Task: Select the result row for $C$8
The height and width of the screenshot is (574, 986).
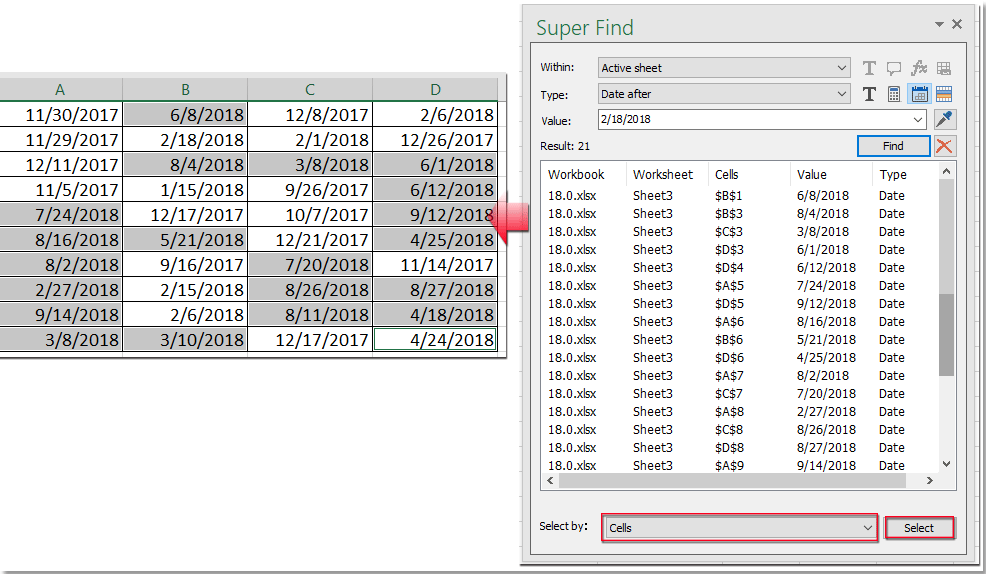Action: point(740,430)
